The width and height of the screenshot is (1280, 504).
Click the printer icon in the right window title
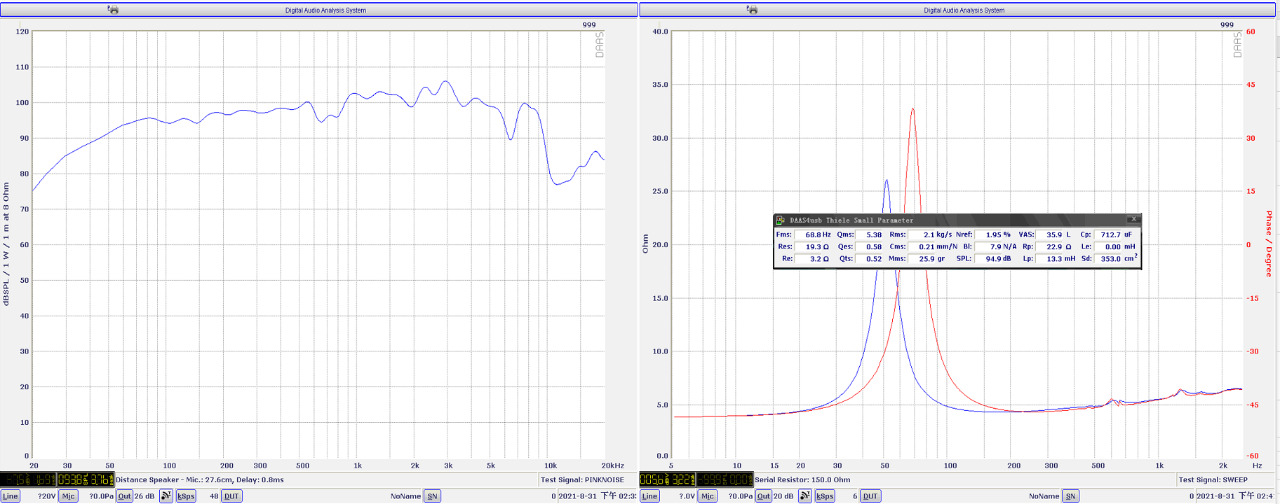(x=753, y=10)
